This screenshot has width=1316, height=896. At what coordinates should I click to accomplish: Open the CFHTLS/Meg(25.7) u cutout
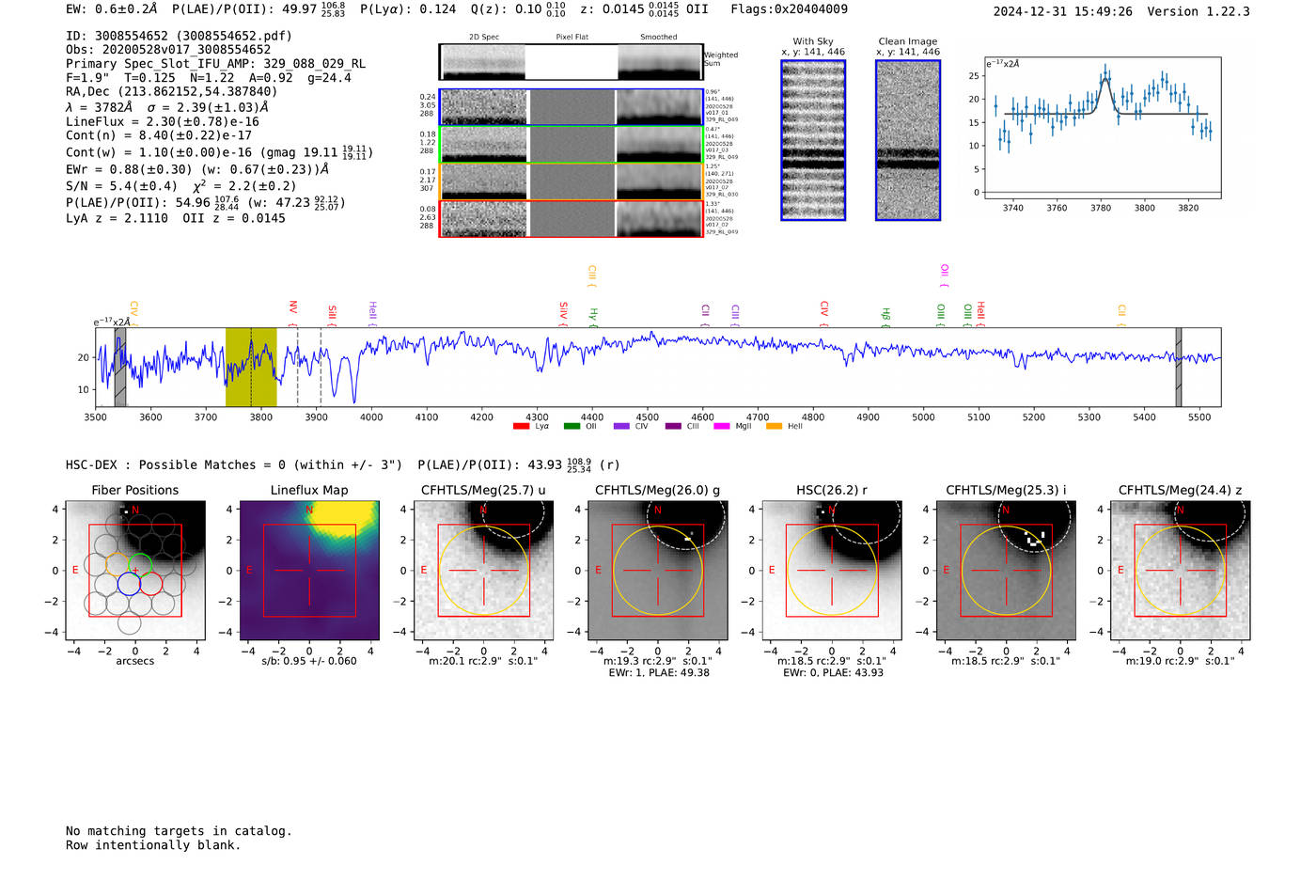484,571
